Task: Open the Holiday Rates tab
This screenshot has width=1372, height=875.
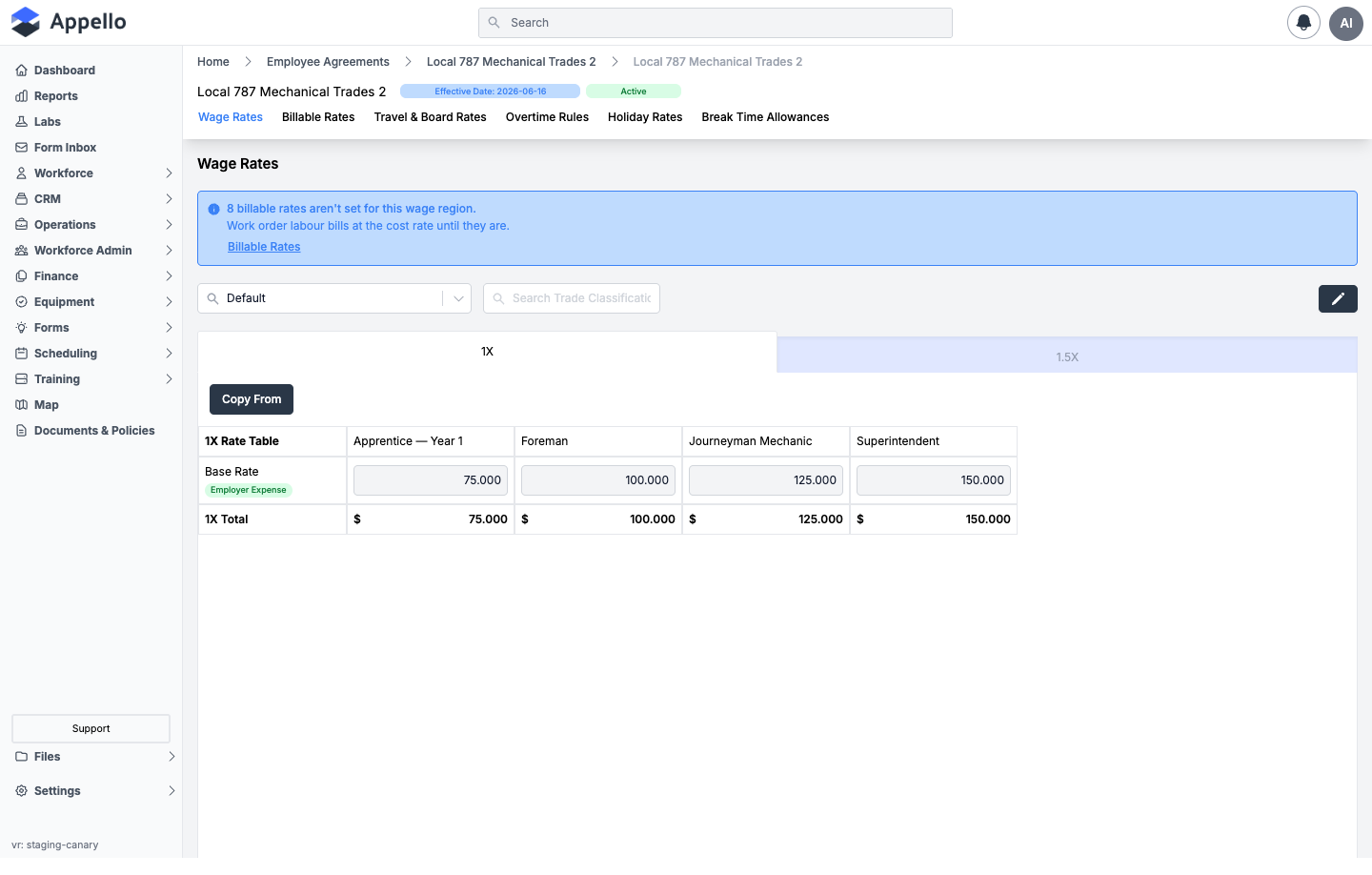Action: (645, 117)
